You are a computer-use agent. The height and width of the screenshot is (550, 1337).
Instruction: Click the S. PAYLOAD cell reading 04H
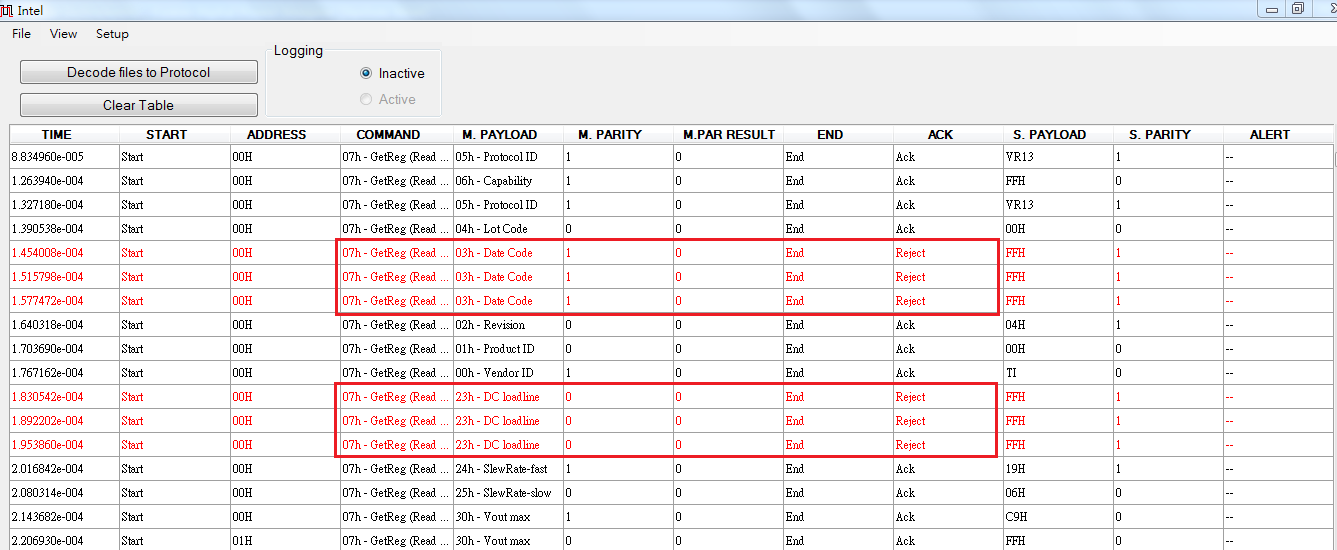click(x=1058, y=325)
